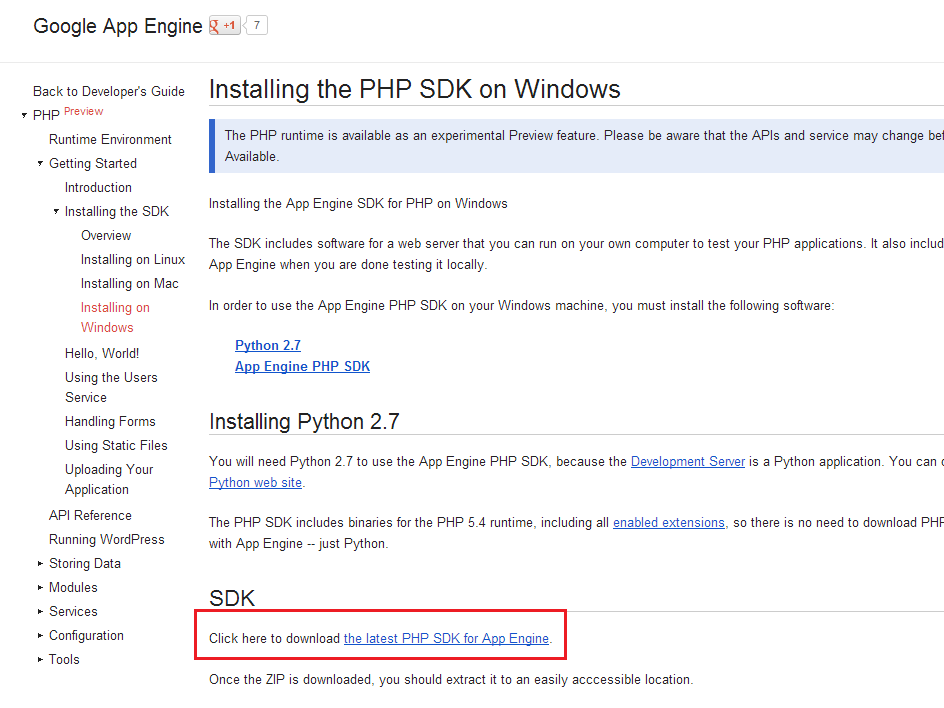The image size is (944, 708).
Task: Download the latest PHP SDK for App Engine
Action: click(446, 639)
